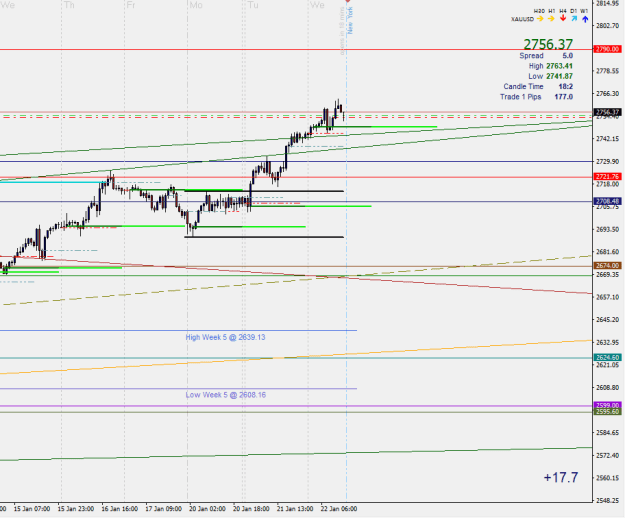
Task: Select the teal 2624.60 price tag
Action: pyautogui.click(x=607, y=357)
